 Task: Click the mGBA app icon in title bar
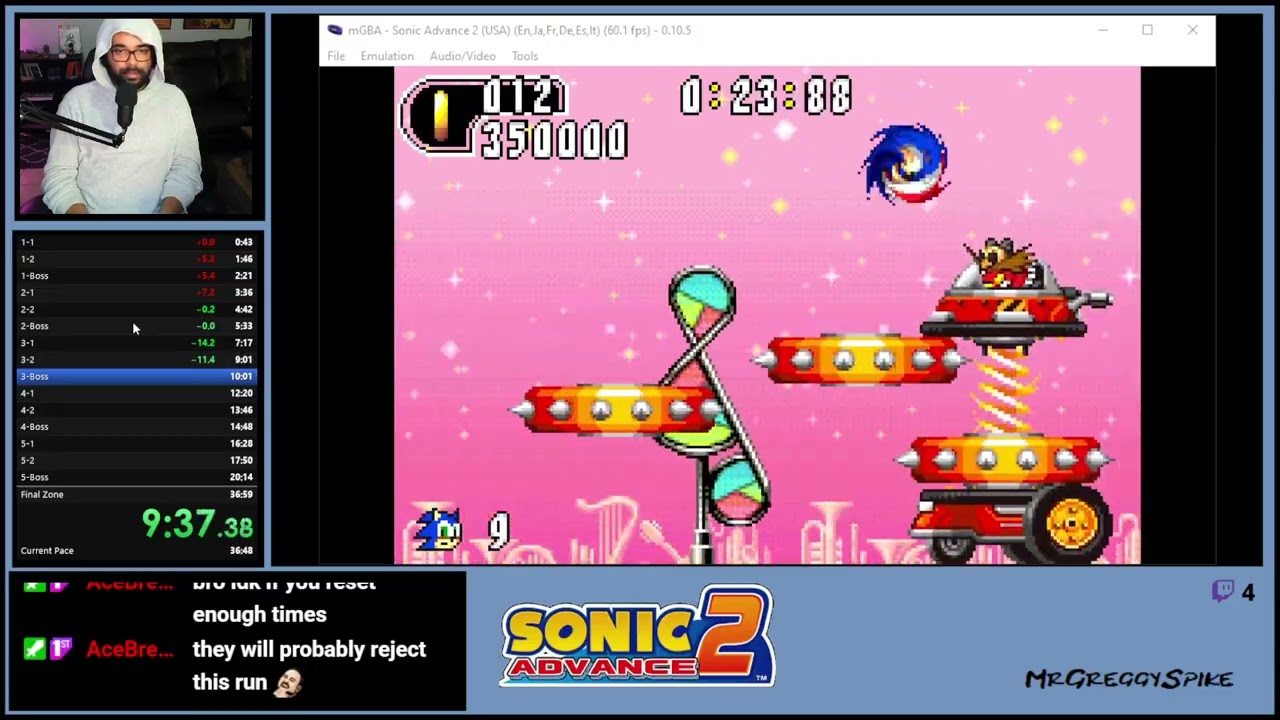click(335, 30)
